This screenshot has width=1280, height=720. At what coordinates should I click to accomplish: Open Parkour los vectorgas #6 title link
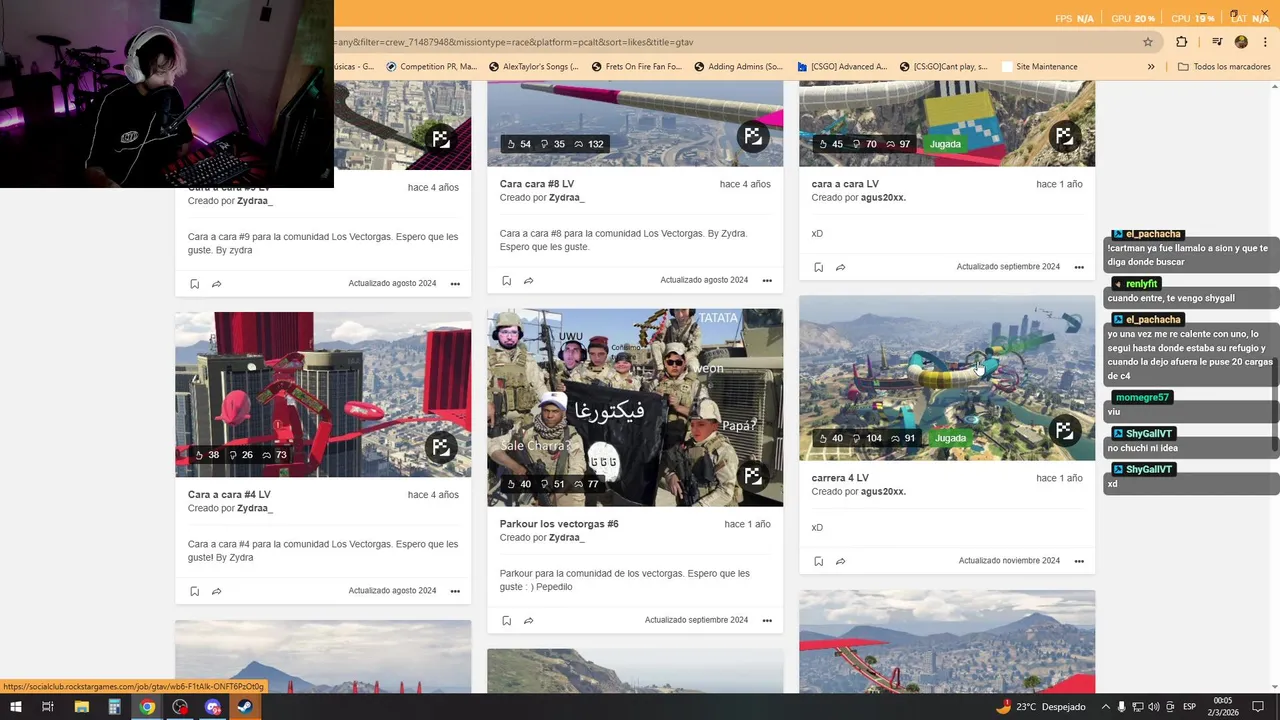click(559, 524)
